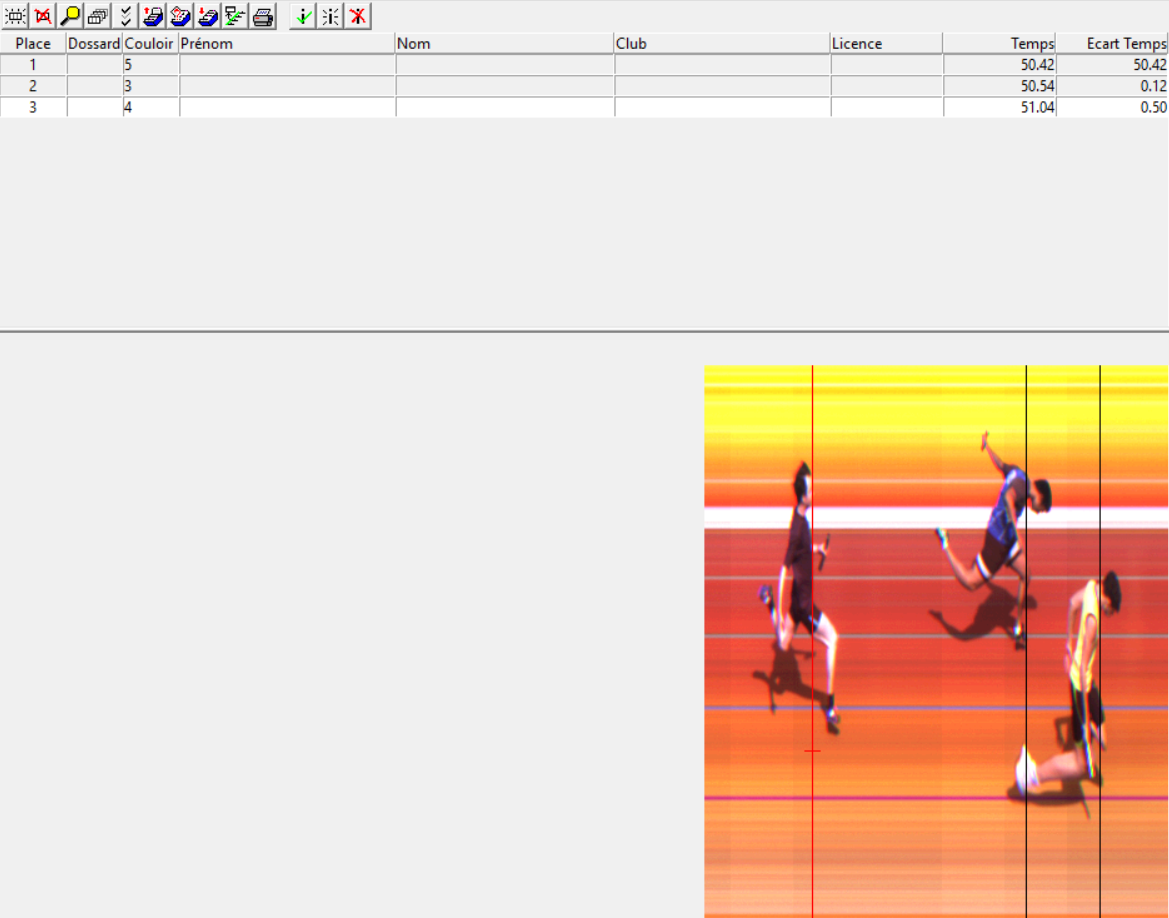The width and height of the screenshot is (1169, 918).
Task: Click lane 5 cell in first place row
Action: click(x=151, y=65)
